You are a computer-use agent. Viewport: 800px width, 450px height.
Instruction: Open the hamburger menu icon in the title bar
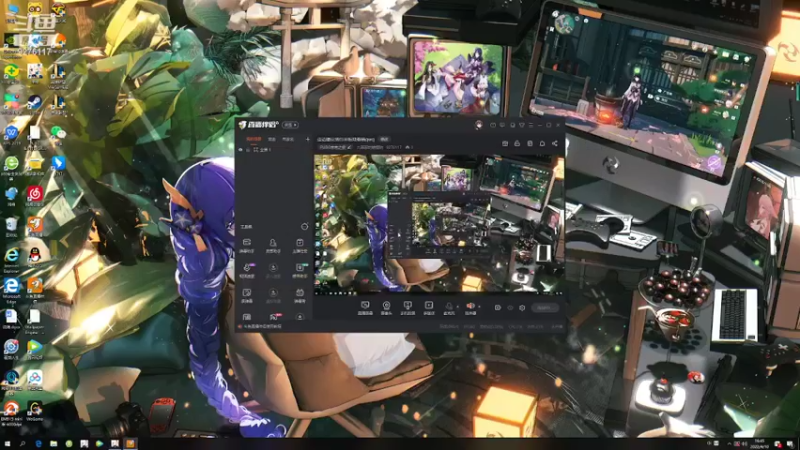pos(531,125)
